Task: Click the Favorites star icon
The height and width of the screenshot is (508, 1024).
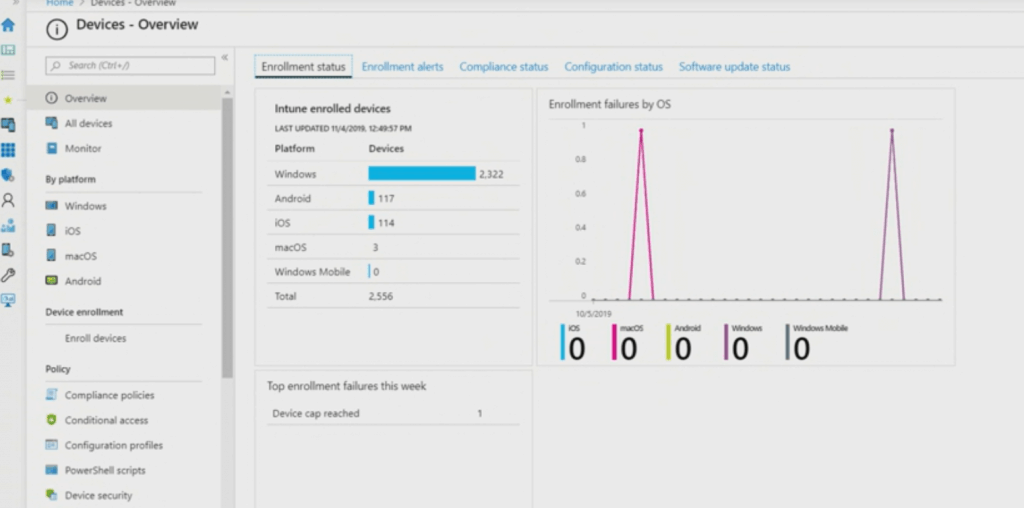Action: tap(8, 100)
